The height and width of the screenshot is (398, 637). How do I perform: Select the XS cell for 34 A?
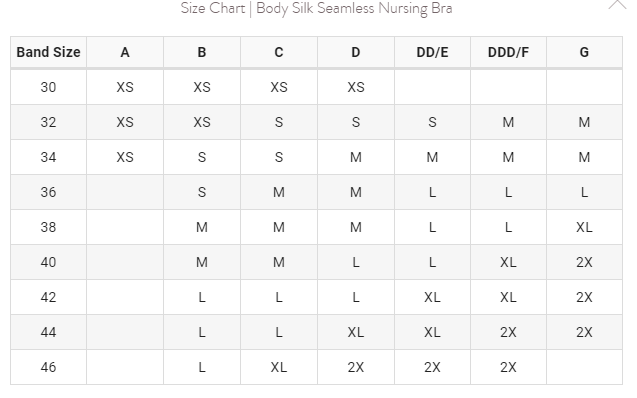(125, 157)
